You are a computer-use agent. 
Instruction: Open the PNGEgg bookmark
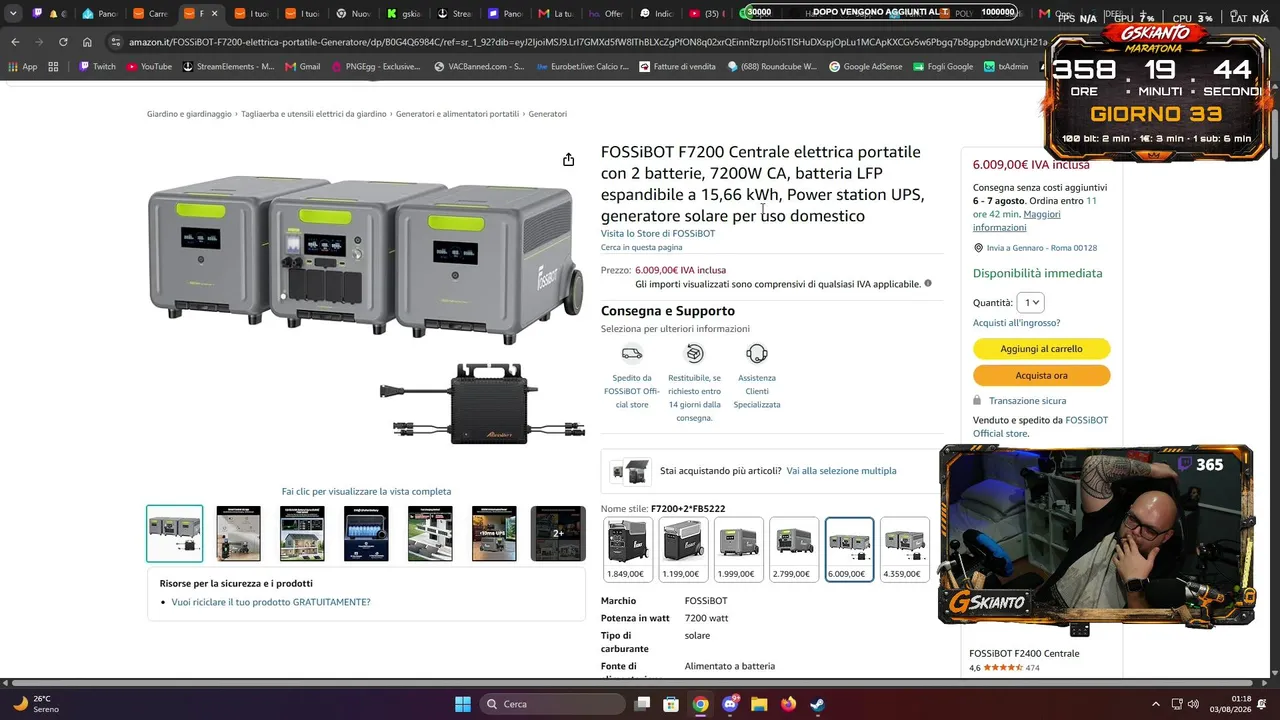click(x=375, y=66)
